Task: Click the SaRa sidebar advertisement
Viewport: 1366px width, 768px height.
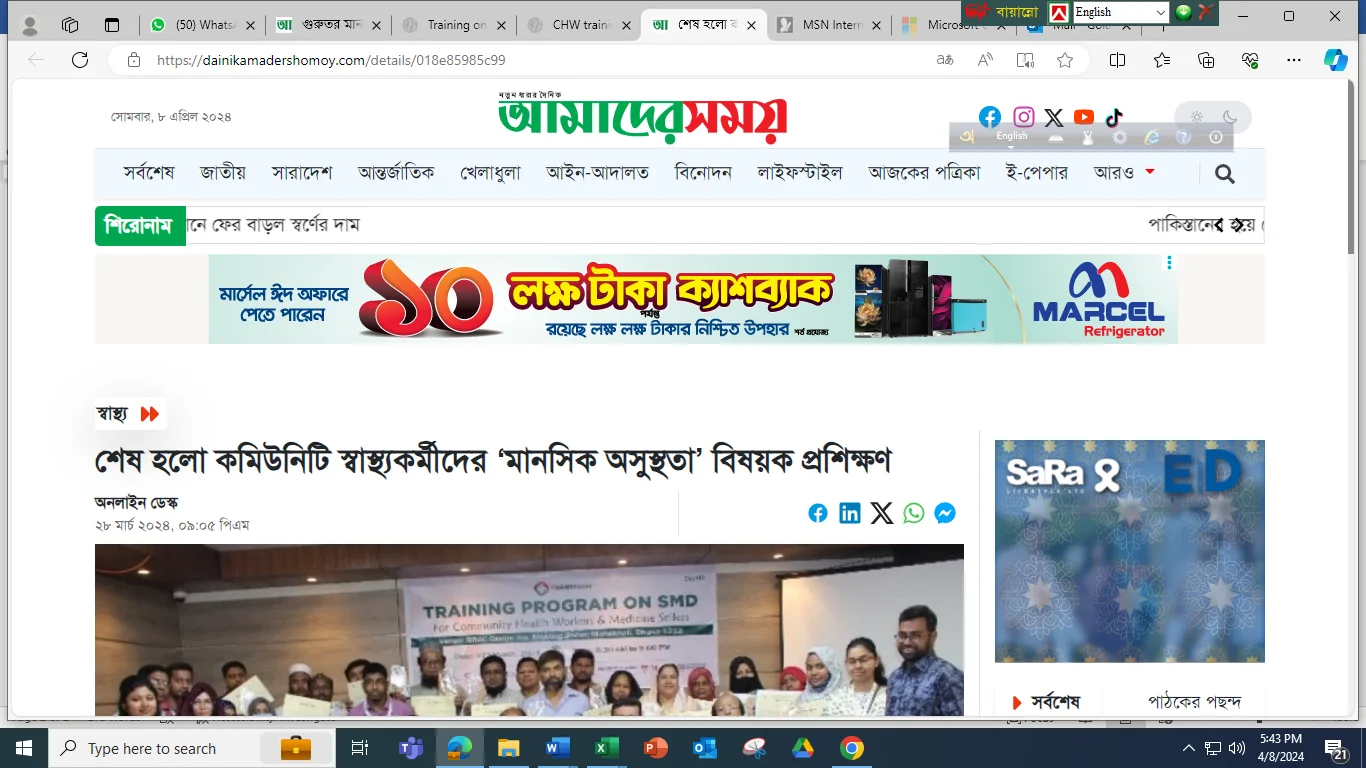Action: tap(1130, 551)
